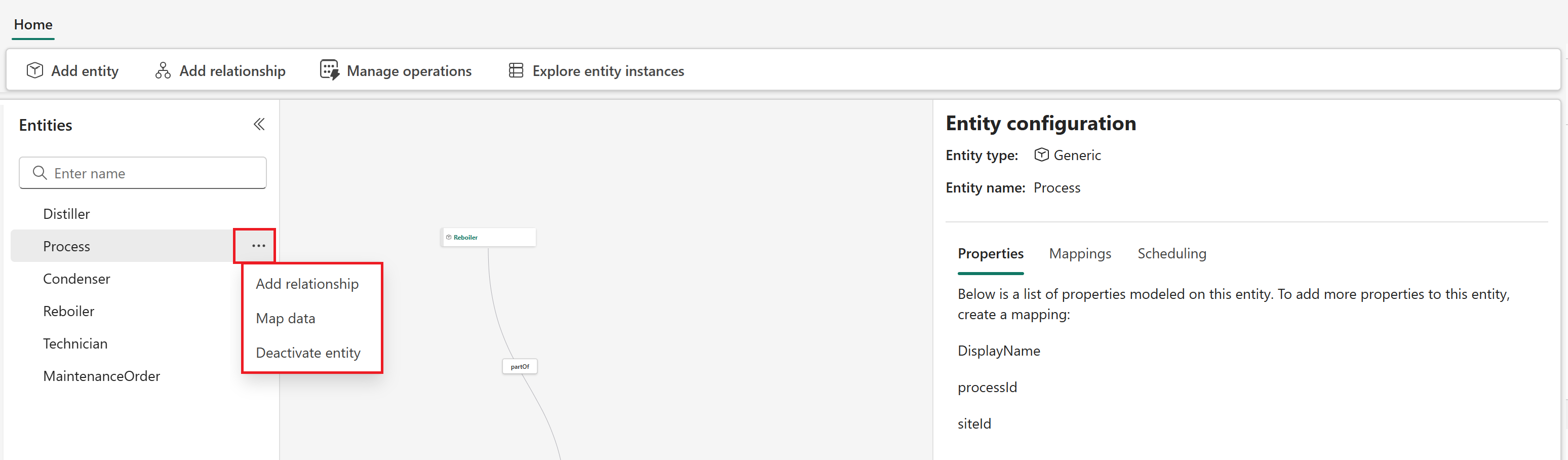
Task: Switch to the Mappings tab
Action: pyautogui.click(x=1080, y=253)
